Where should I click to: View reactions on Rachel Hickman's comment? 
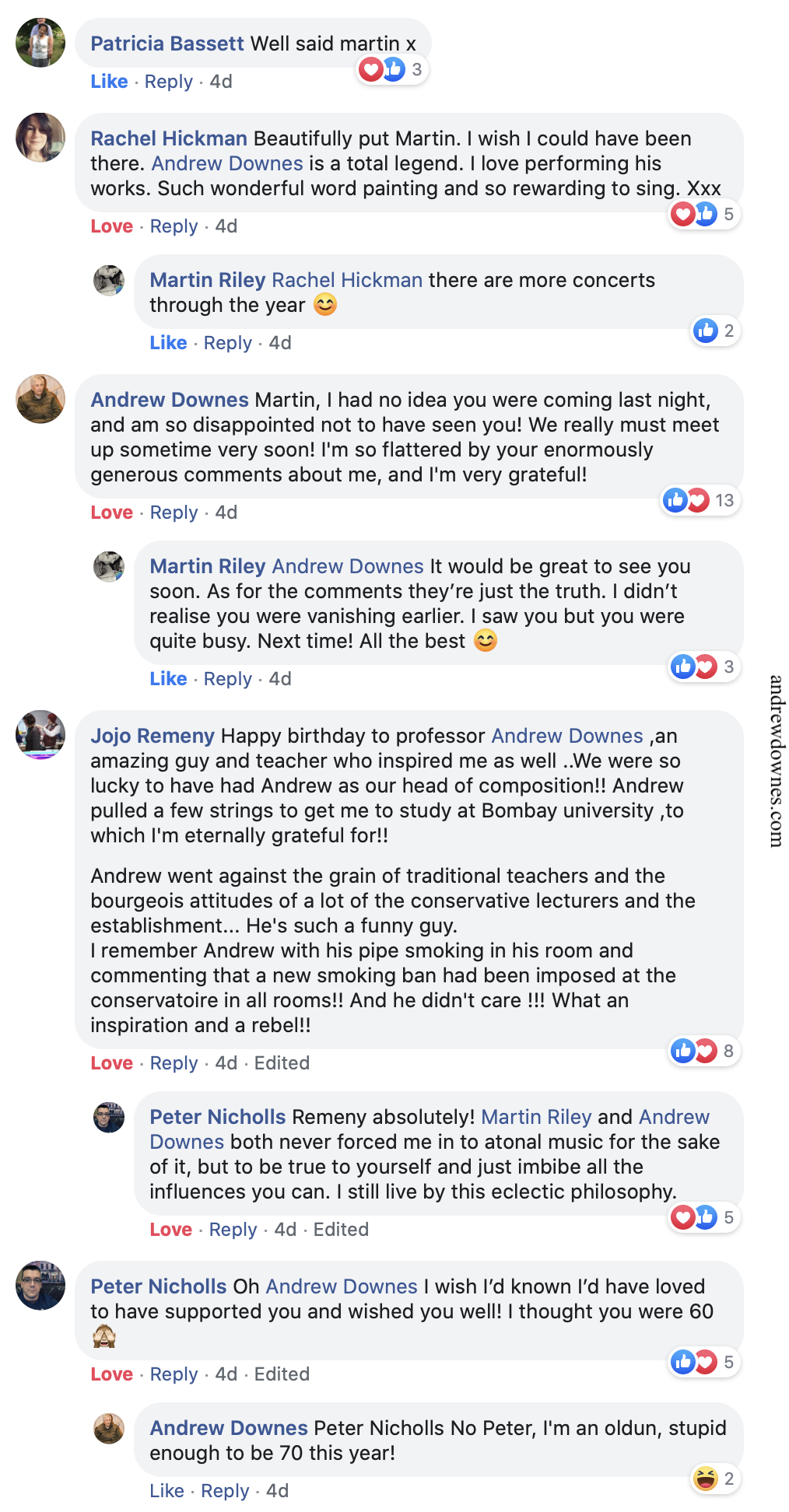[x=704, y=214]
